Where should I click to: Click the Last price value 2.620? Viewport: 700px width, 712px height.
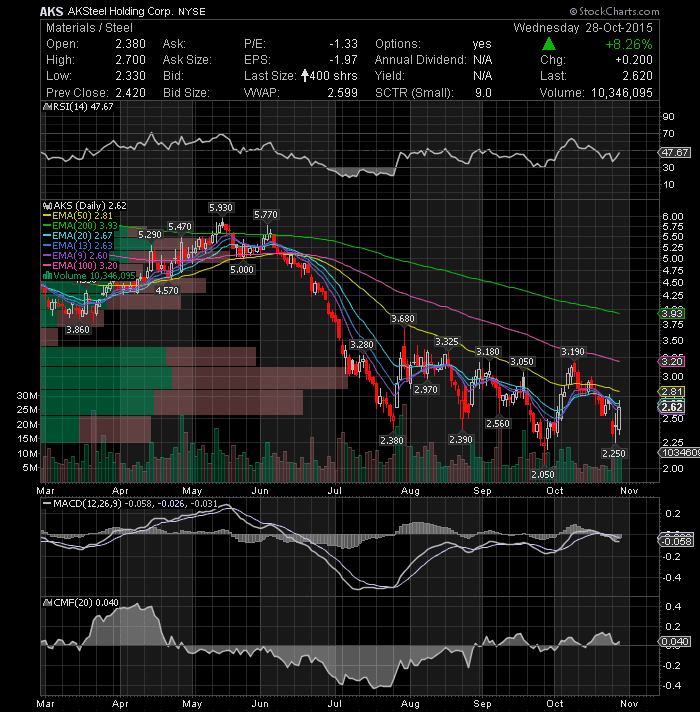tap(637, 76)
